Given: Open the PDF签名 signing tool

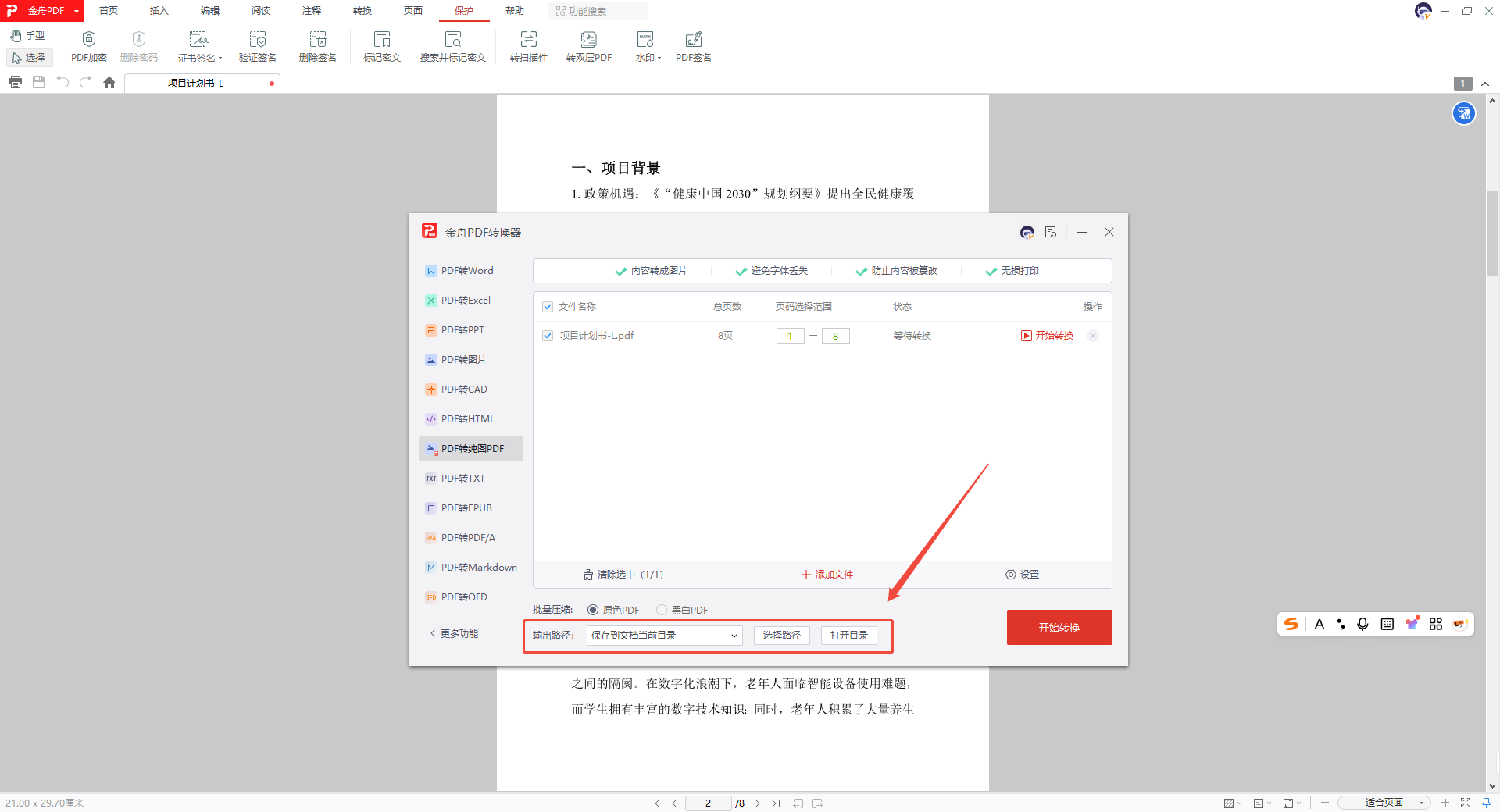Looking at the screenshot, I should pos(694,47).
